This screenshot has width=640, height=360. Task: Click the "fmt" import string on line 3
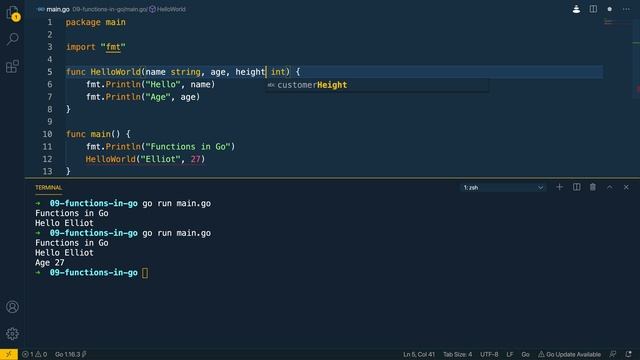point(113,47)
